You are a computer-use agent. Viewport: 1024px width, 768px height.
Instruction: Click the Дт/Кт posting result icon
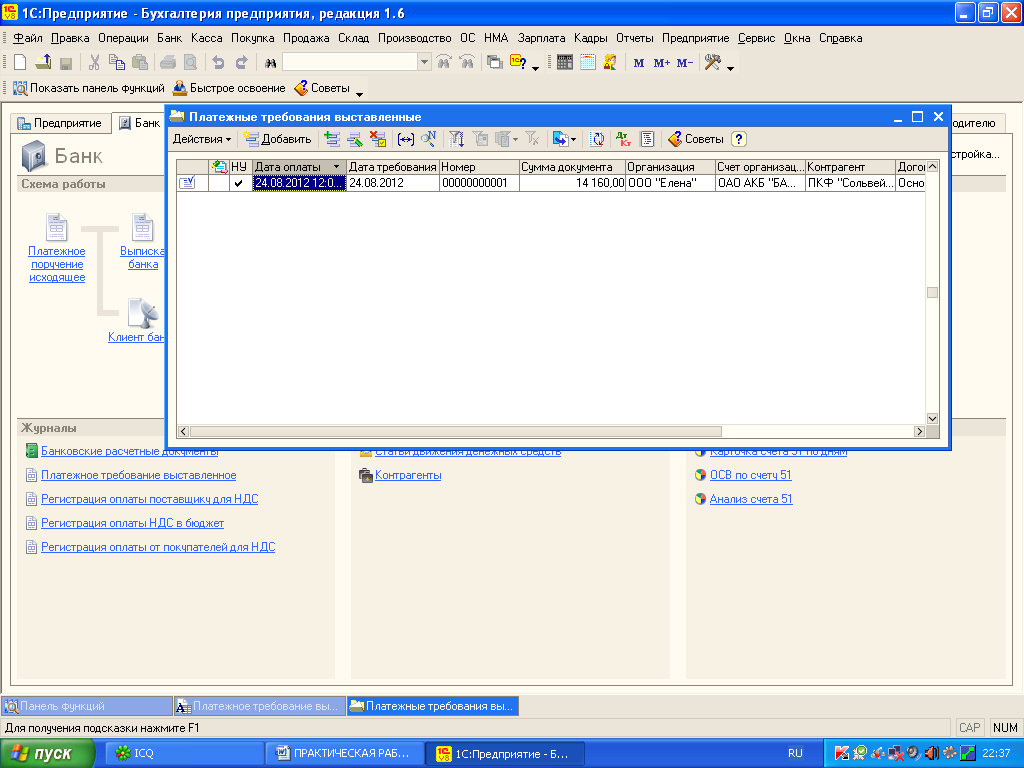point(624,139)
